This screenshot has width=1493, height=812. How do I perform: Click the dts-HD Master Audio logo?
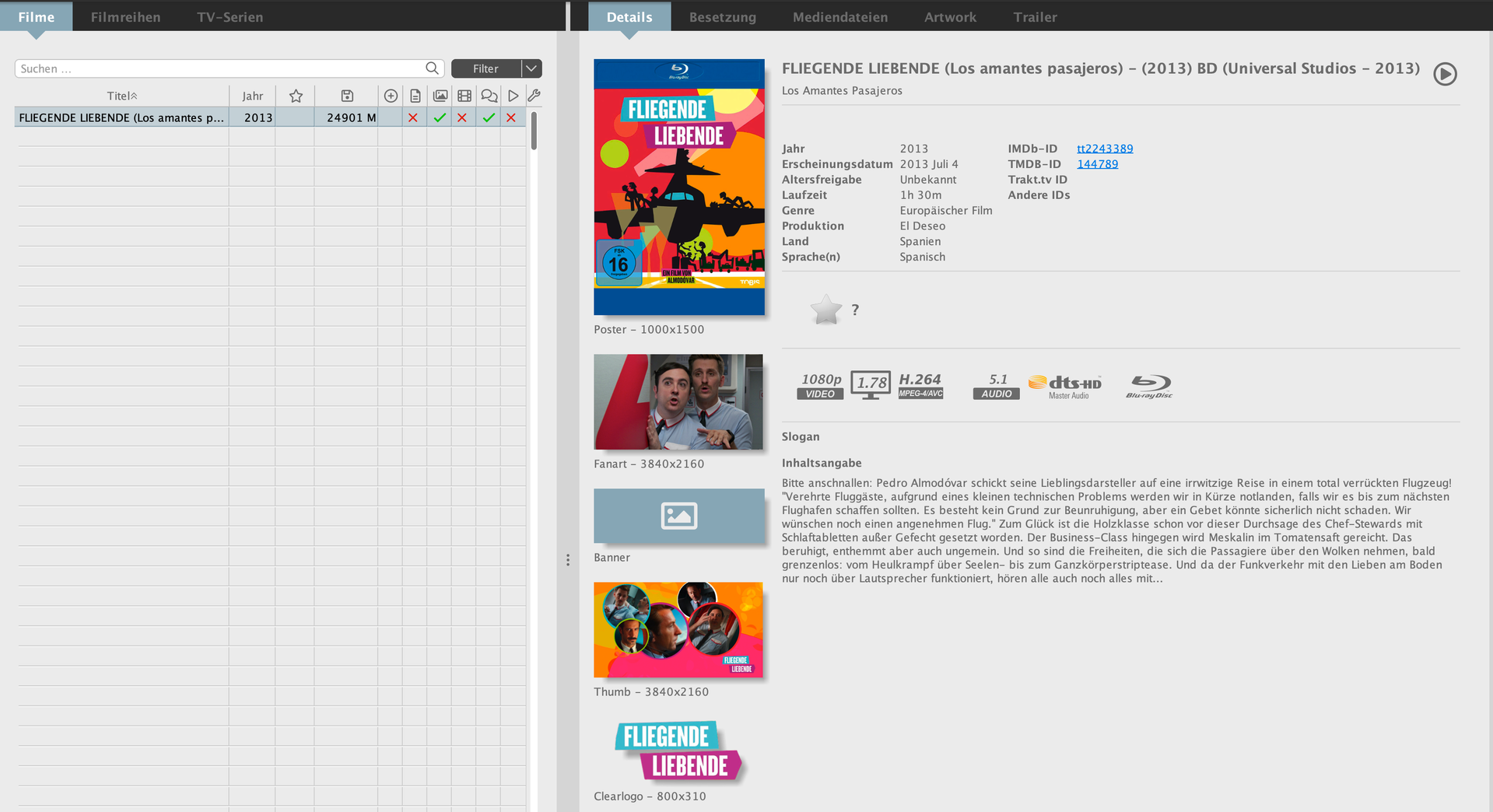click(1065, 386)
